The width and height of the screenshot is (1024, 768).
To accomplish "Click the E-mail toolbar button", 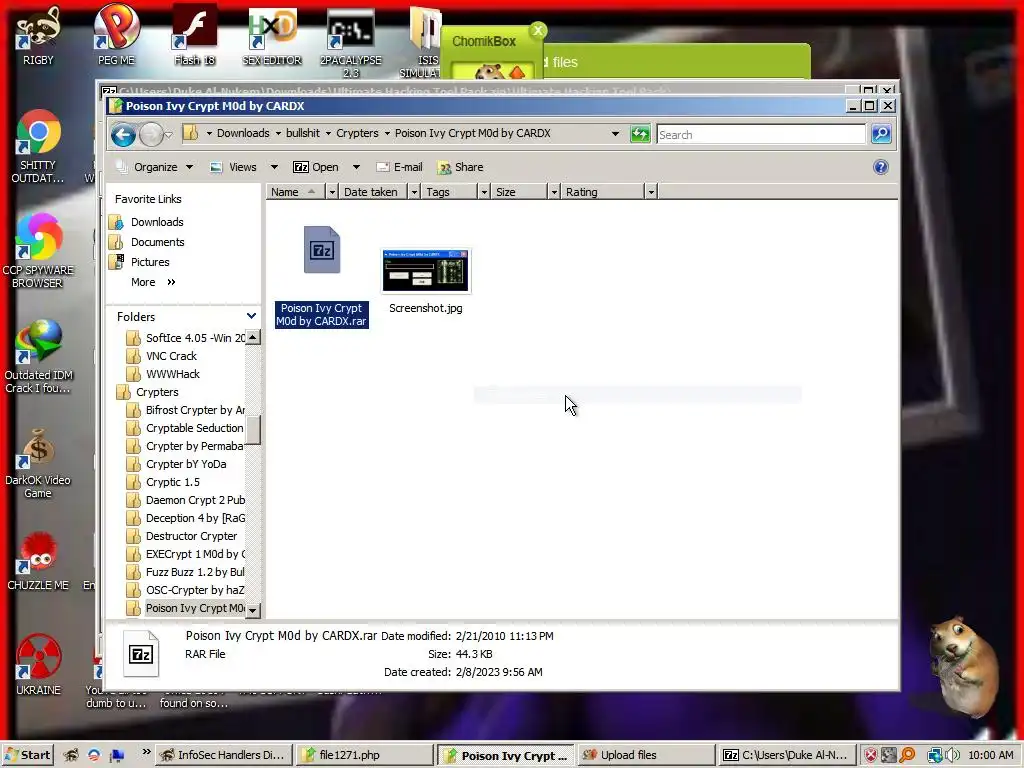I will coord(400,167).
